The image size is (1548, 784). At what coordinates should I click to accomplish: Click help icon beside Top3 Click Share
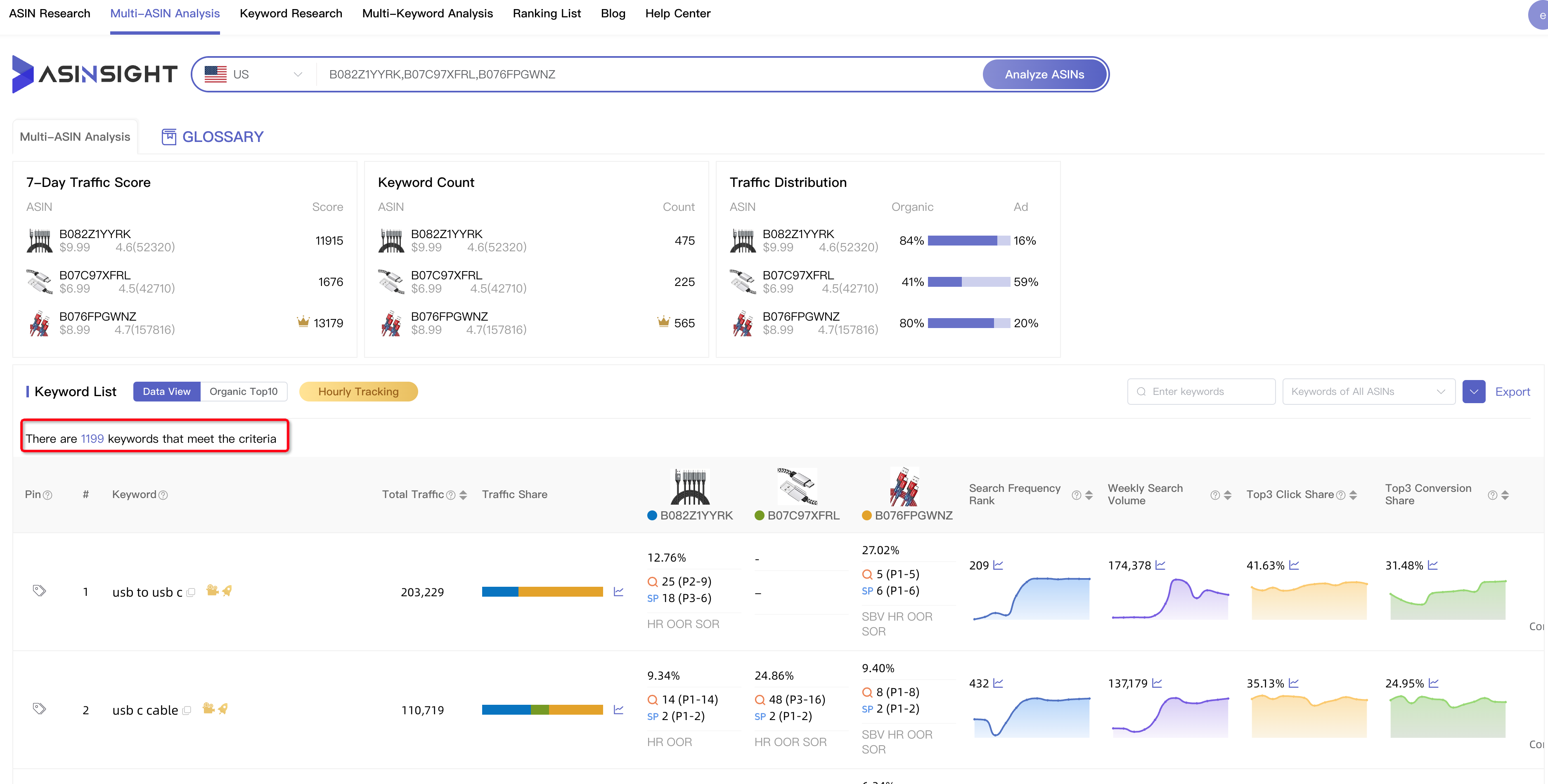coord(1341,495)
